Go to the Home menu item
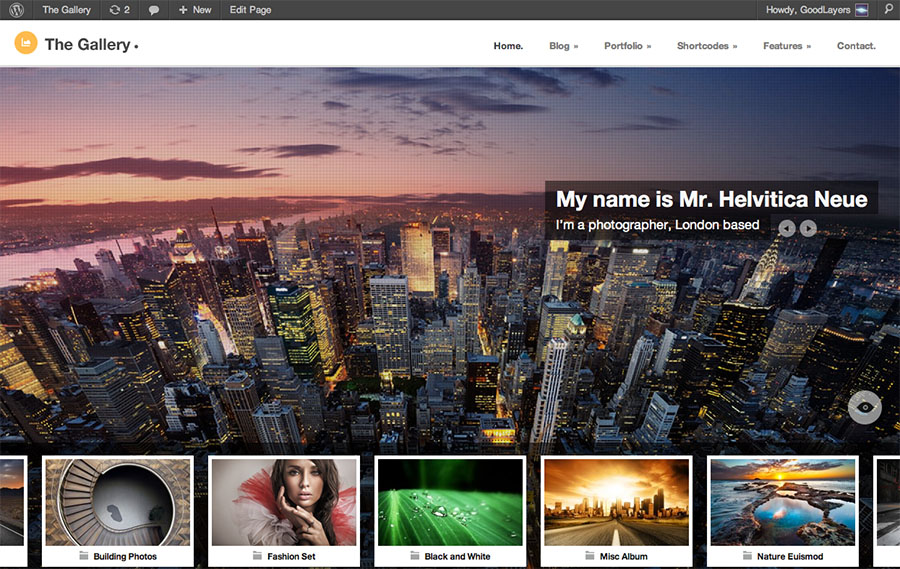 point(508,46)
